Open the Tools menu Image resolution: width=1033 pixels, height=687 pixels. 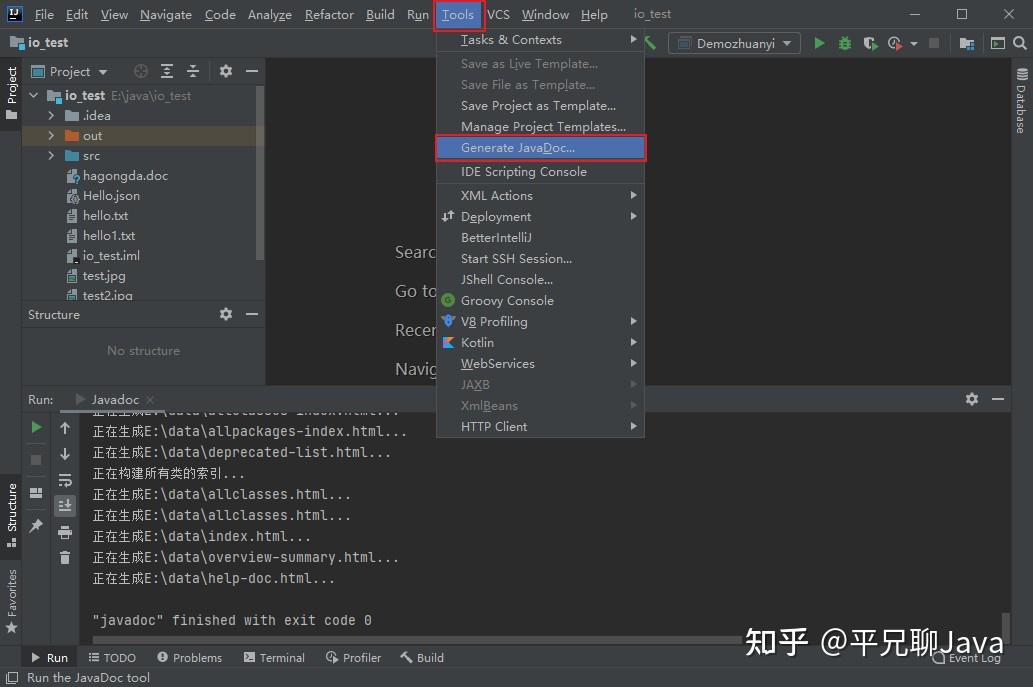click(x=459, y=14)
